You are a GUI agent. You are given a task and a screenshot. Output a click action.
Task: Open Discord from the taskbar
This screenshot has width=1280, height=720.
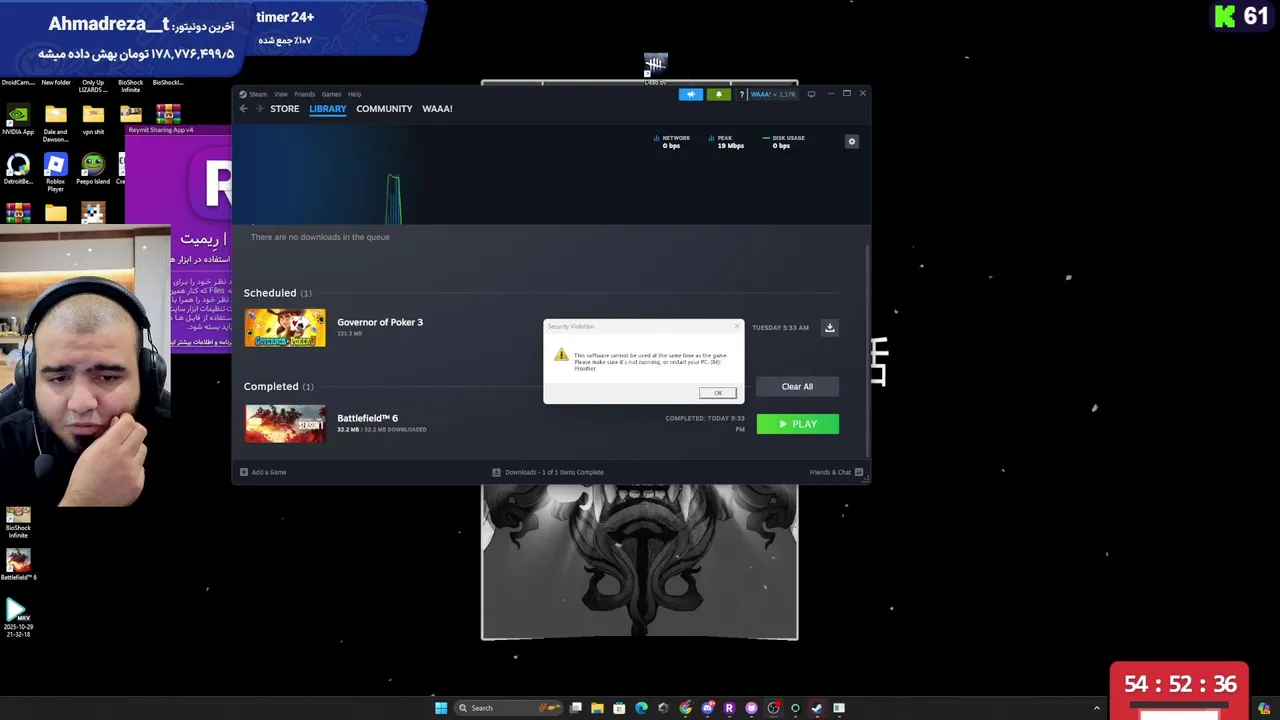coord(707,708)
